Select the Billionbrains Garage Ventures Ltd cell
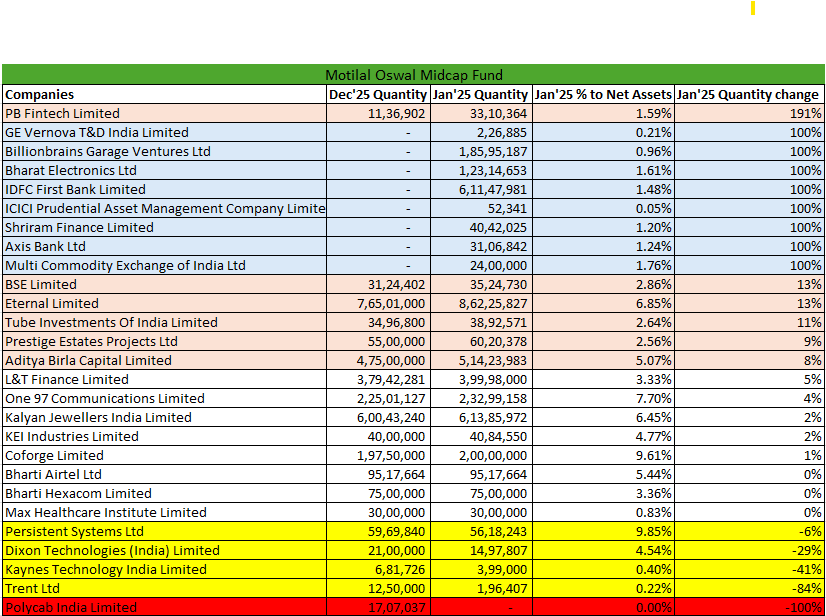This screenshot has height=616, width=826. [x=164, y=151]
